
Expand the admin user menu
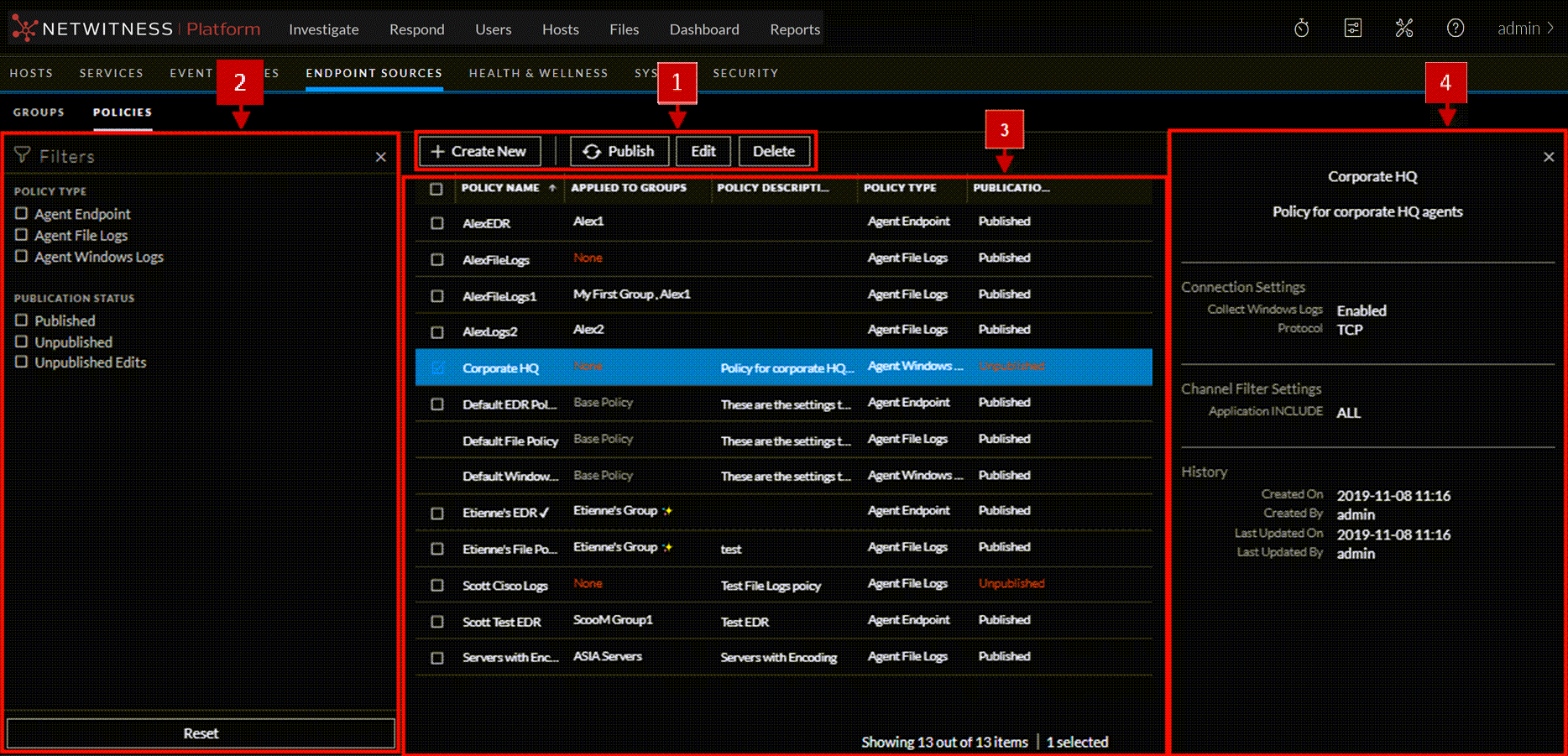(1525, 29)
